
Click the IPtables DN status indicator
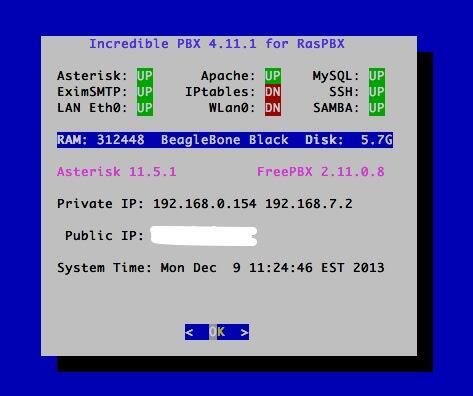273,92
